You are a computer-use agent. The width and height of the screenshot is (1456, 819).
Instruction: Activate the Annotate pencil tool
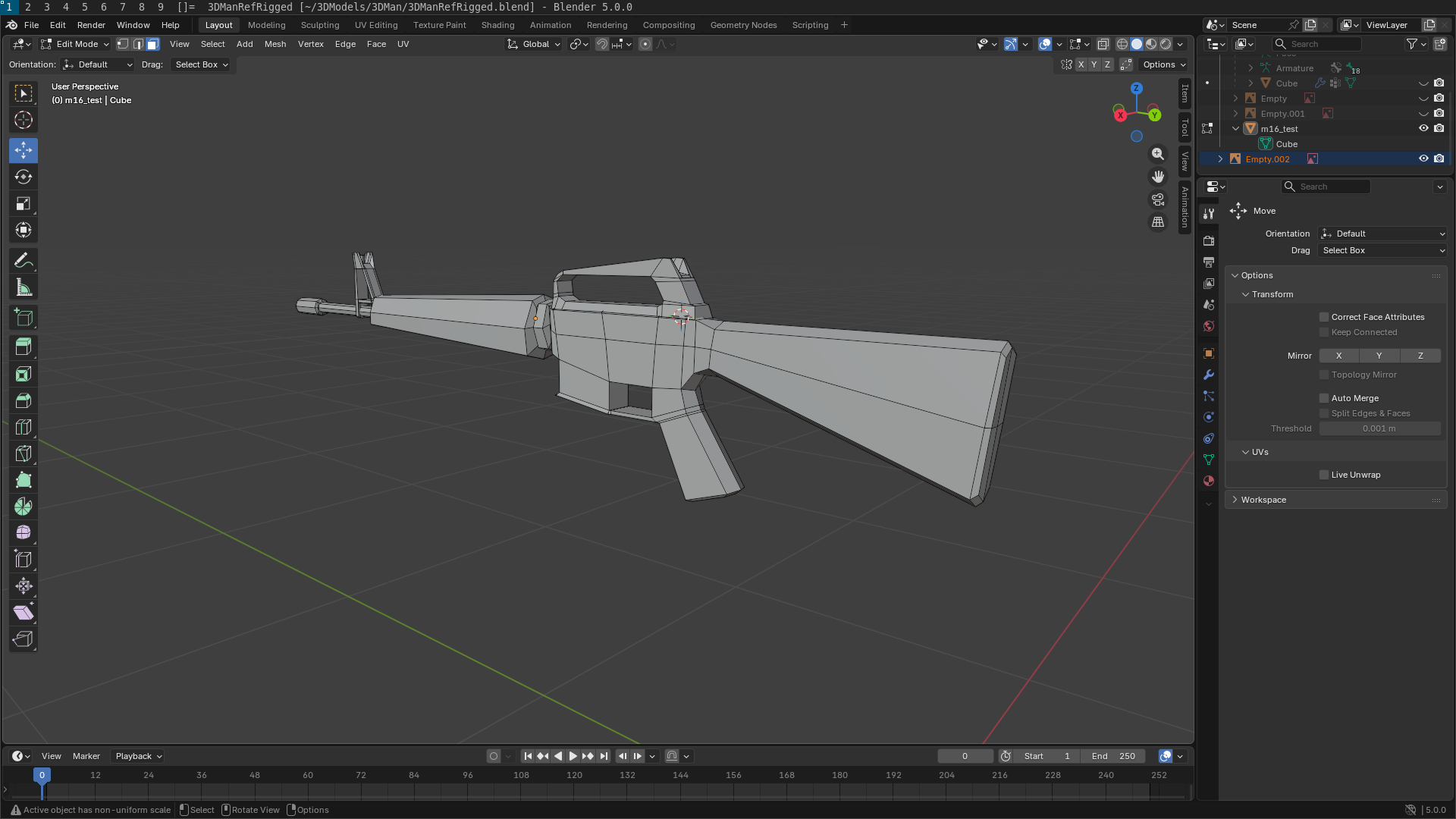coord(24,261)
